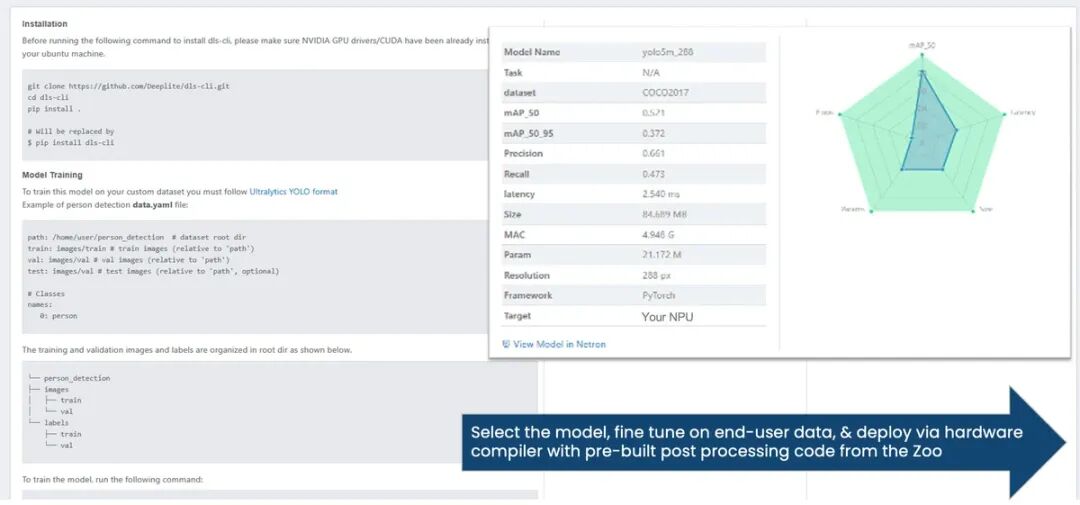The image size is (1080, 505).
Task: Click the Param axis label on radar chart
Action: tap(853, 210)
